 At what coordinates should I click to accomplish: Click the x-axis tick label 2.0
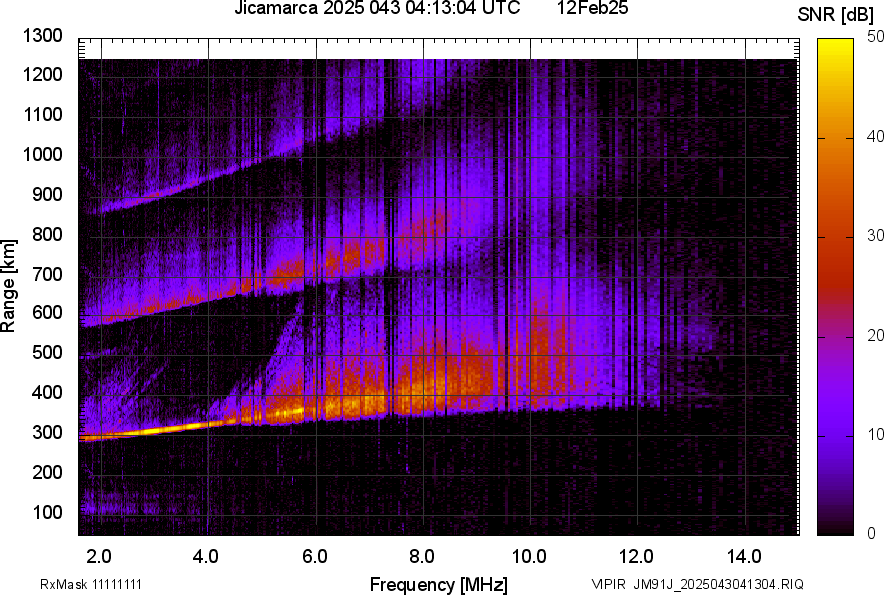tap(99, 557)
